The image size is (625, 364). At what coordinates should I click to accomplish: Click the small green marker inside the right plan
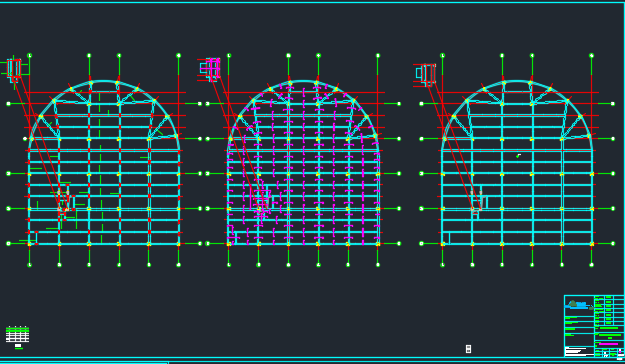click(518, 155)
